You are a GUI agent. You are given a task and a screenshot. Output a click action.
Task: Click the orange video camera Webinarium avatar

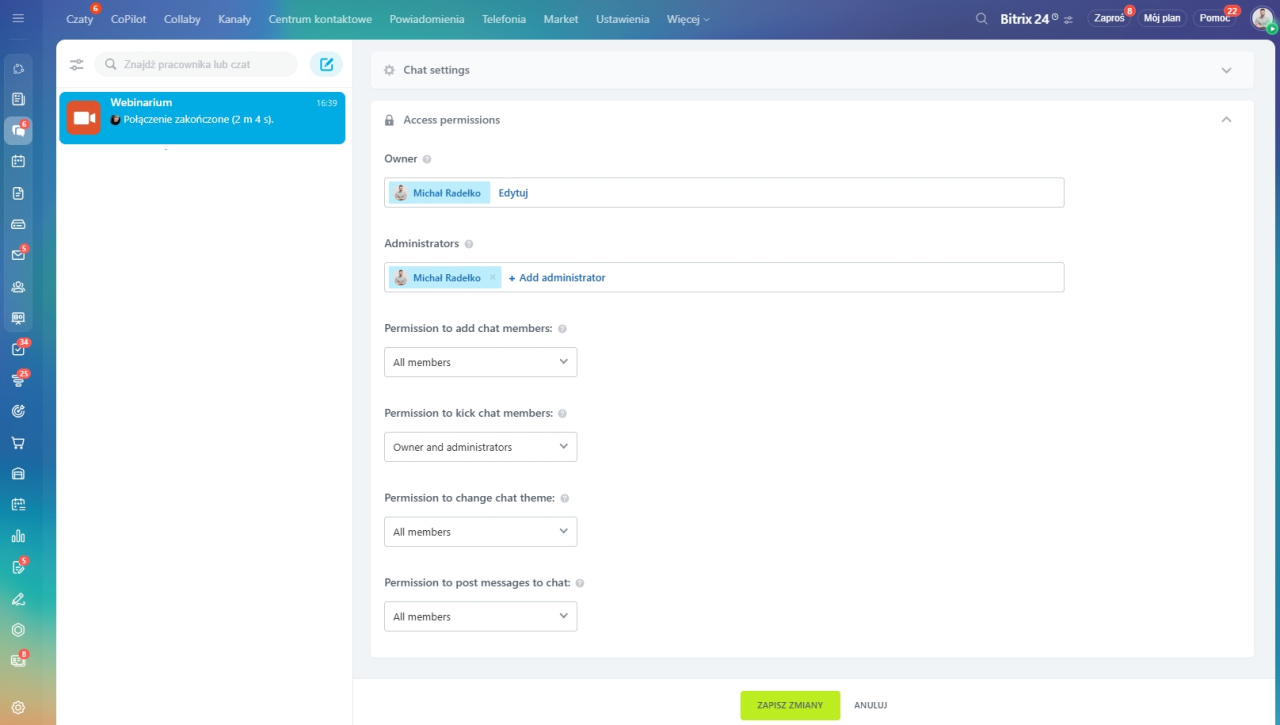click(x=84, y=118)
